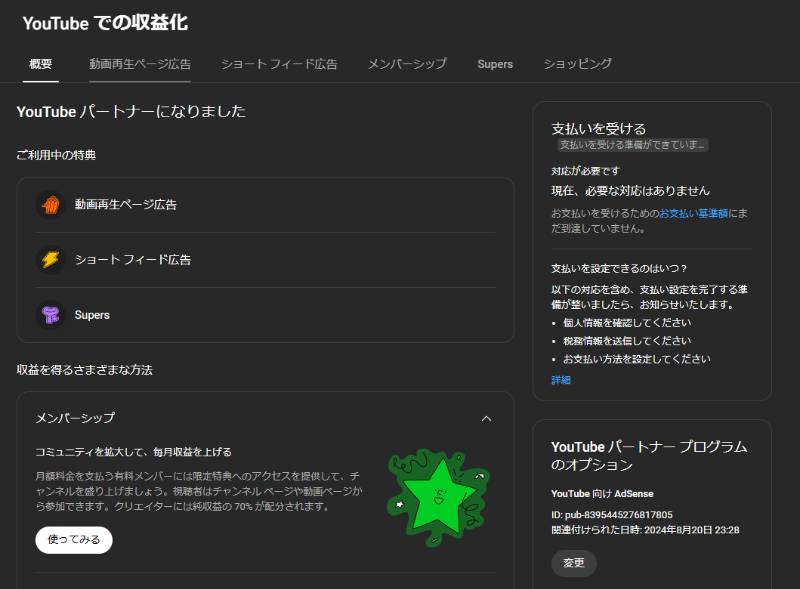Click the 支払いを受ける準備ができています status chip
This screenshot has height=589, width=800.
pyautogui.click(x=632, y=145)
